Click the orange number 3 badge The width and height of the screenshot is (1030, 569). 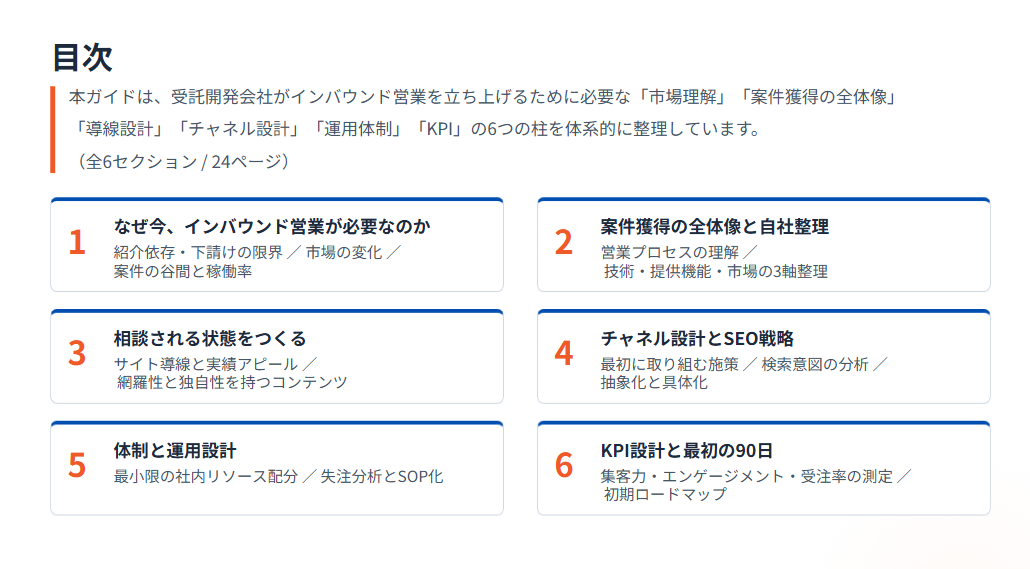click(x=77, y=354)
